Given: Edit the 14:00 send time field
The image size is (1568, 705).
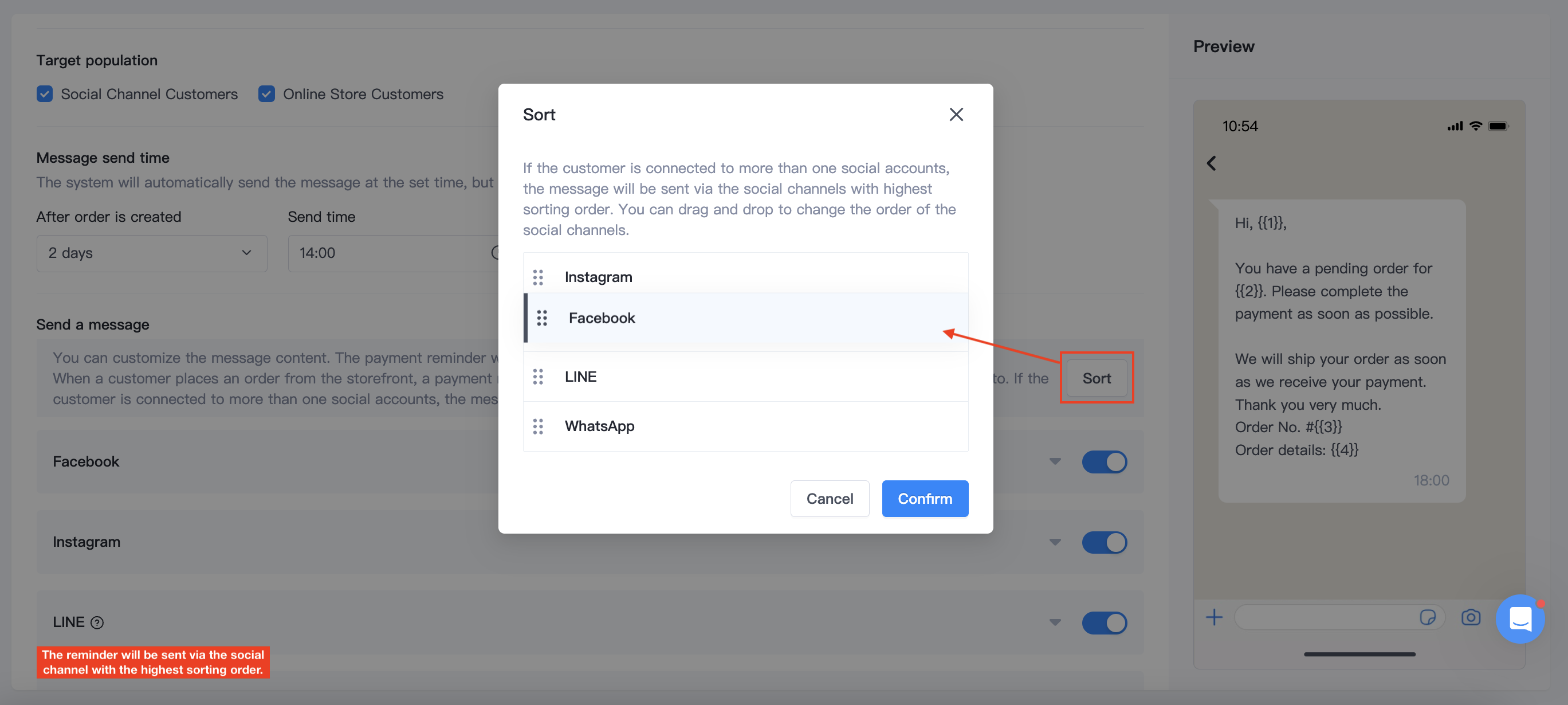Looking at the screenshot, I should [x=392, y=253].
